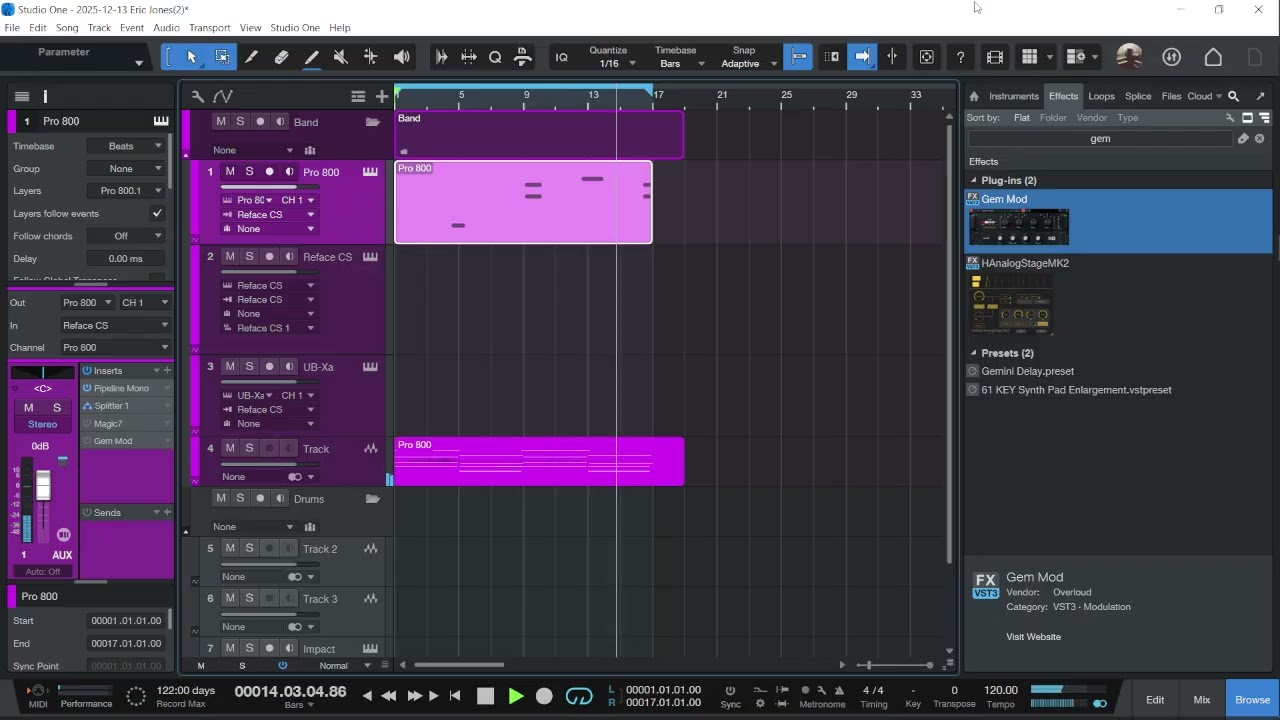1280x720 pixels.
Task: Open the Transport menu
Action: pos(210,28)
